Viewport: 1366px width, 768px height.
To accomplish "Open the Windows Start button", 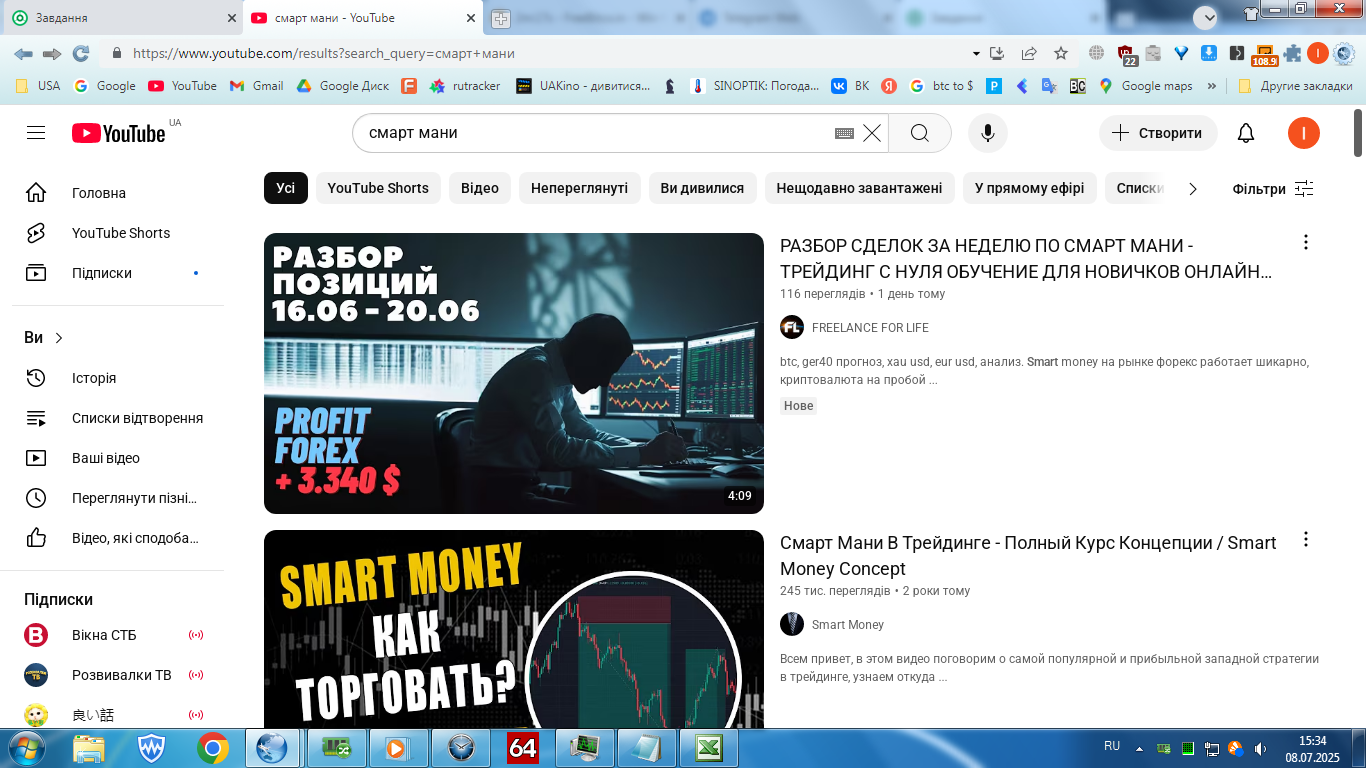I will click(x=25, y=748).
